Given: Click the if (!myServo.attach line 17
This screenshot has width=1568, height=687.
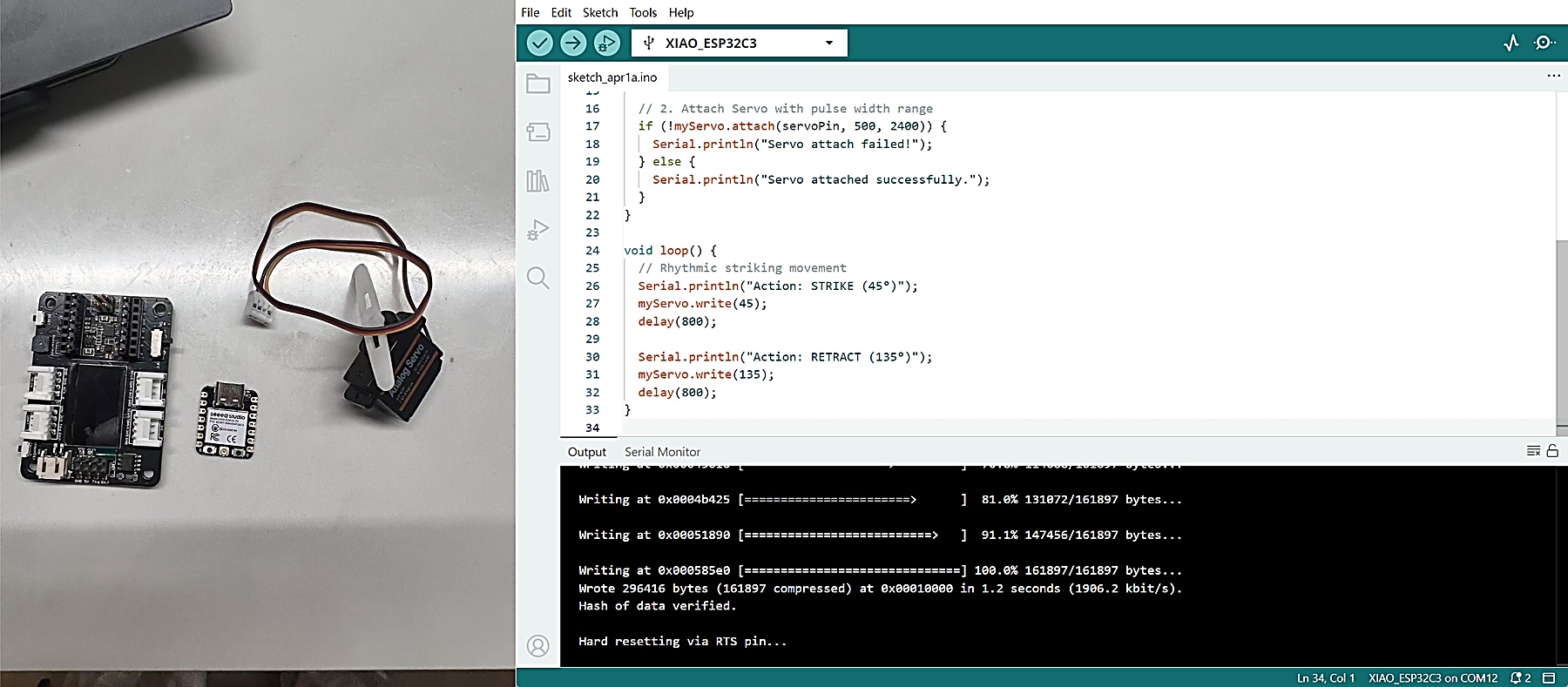Looking at the screenshot, I should pos(792,126).
